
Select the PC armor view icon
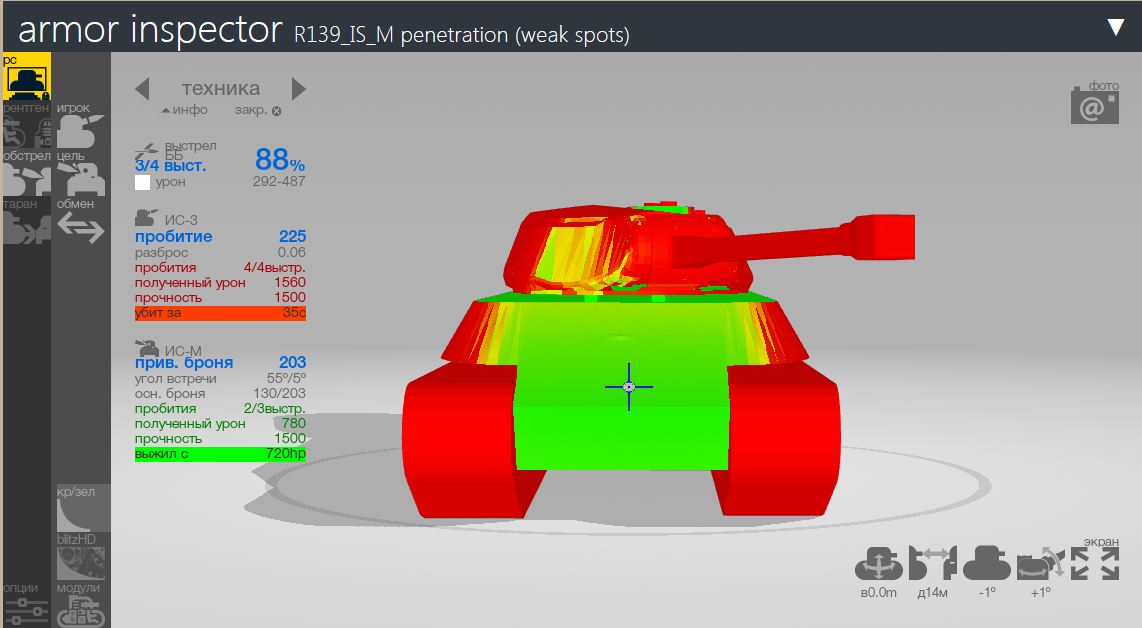(26, 76)
